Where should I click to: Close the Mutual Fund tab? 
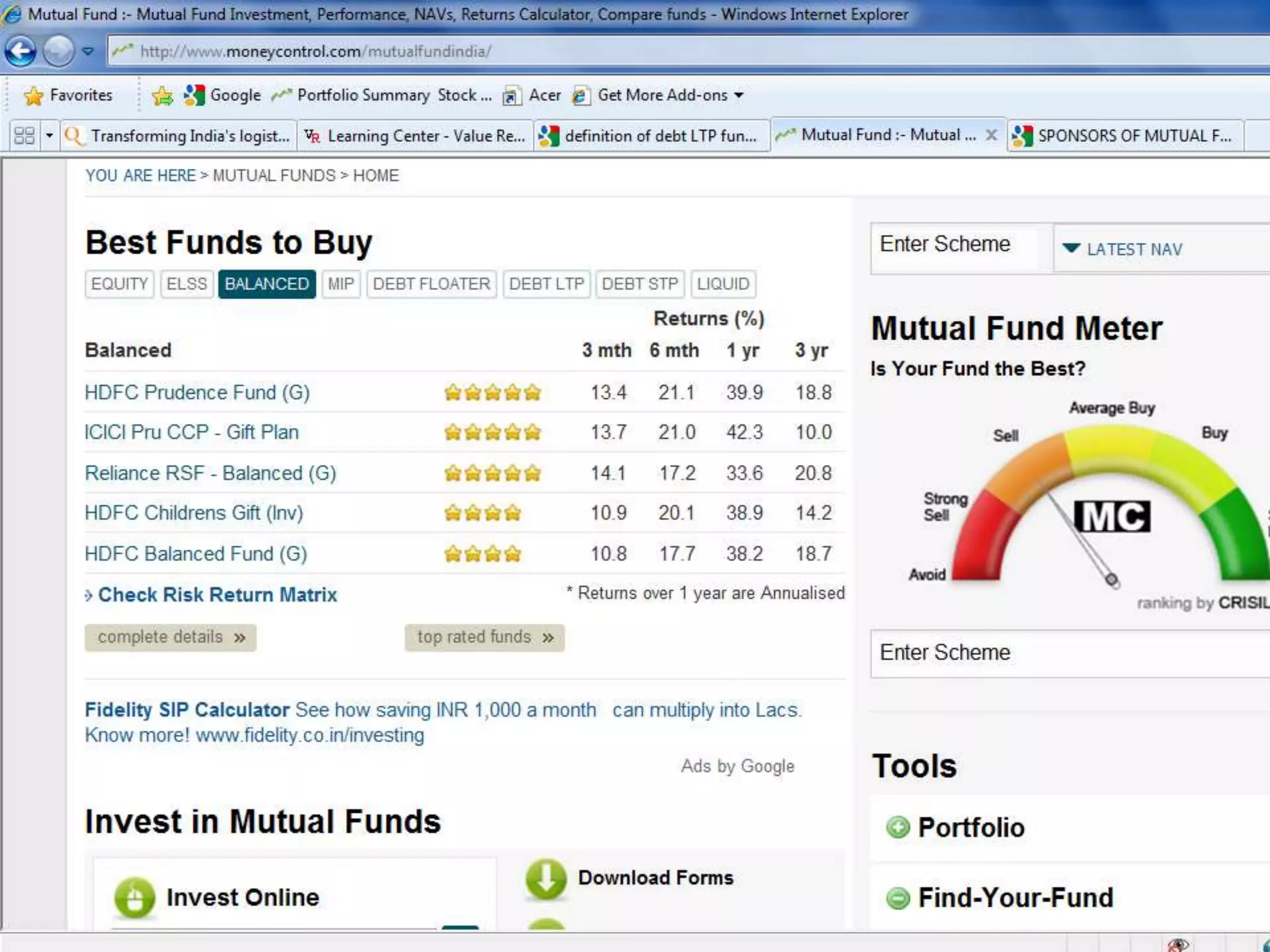992,135
